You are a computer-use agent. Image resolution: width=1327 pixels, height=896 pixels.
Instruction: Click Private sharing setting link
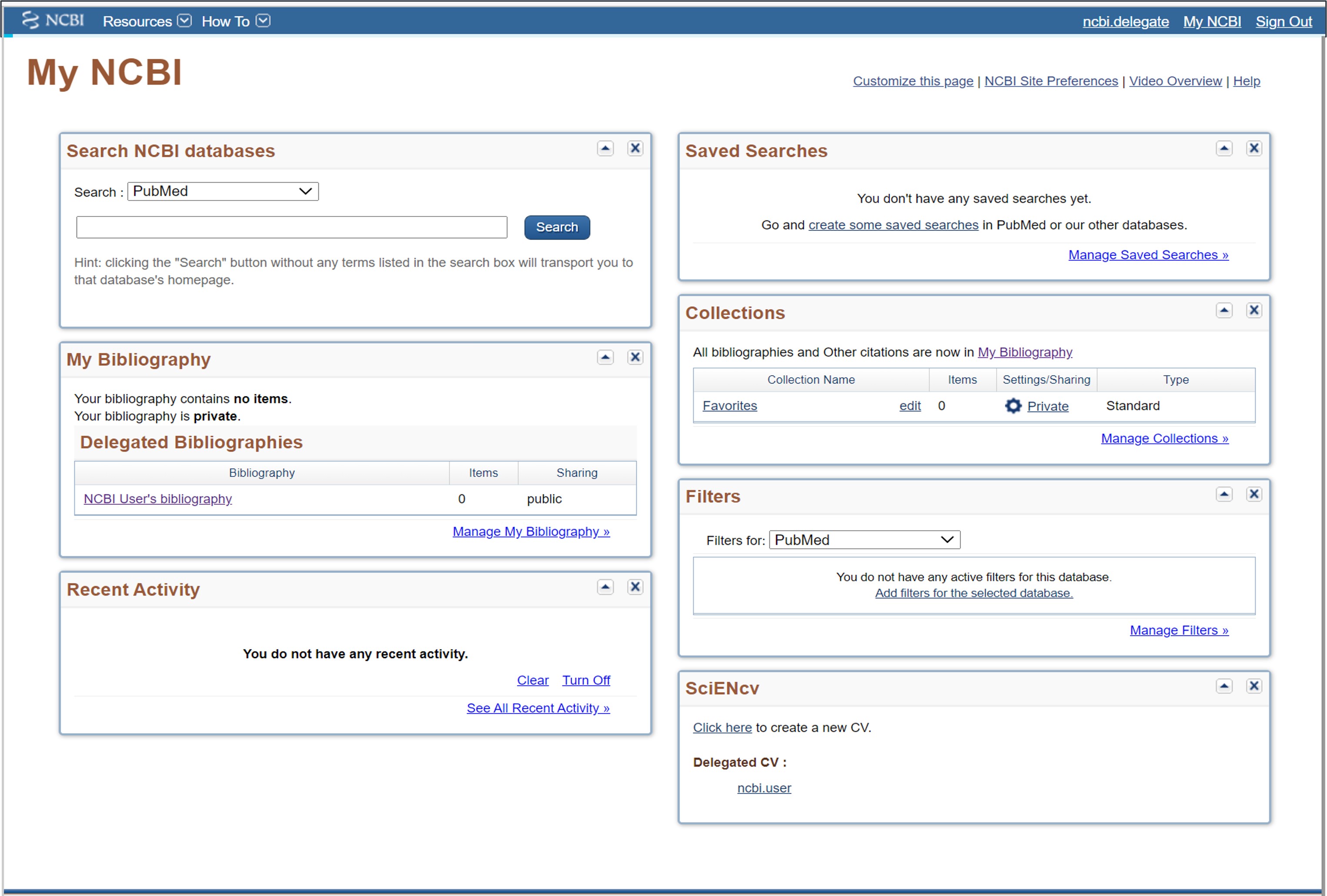[1048, 406]
